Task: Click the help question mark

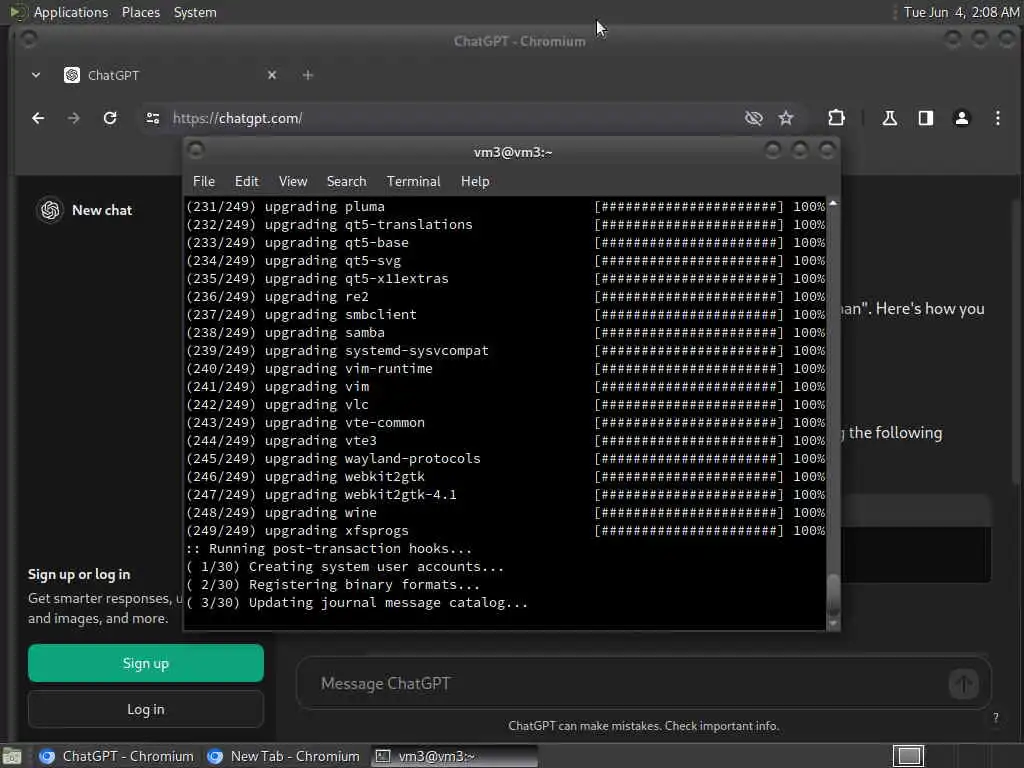Action: pyautogui.click(x=995, y=718)
